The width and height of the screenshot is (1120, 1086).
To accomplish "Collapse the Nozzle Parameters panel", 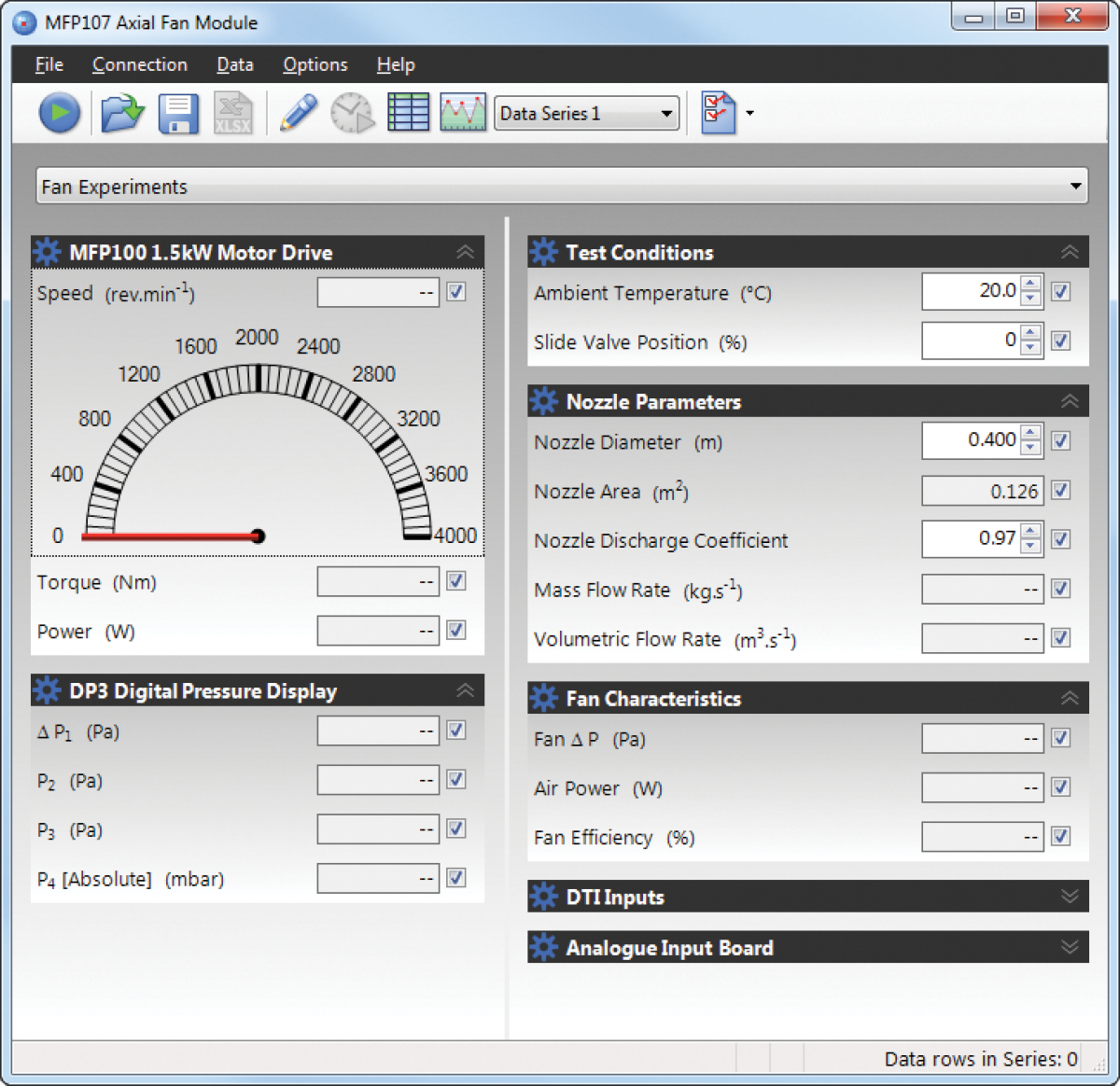I will tap(1070, 401).
